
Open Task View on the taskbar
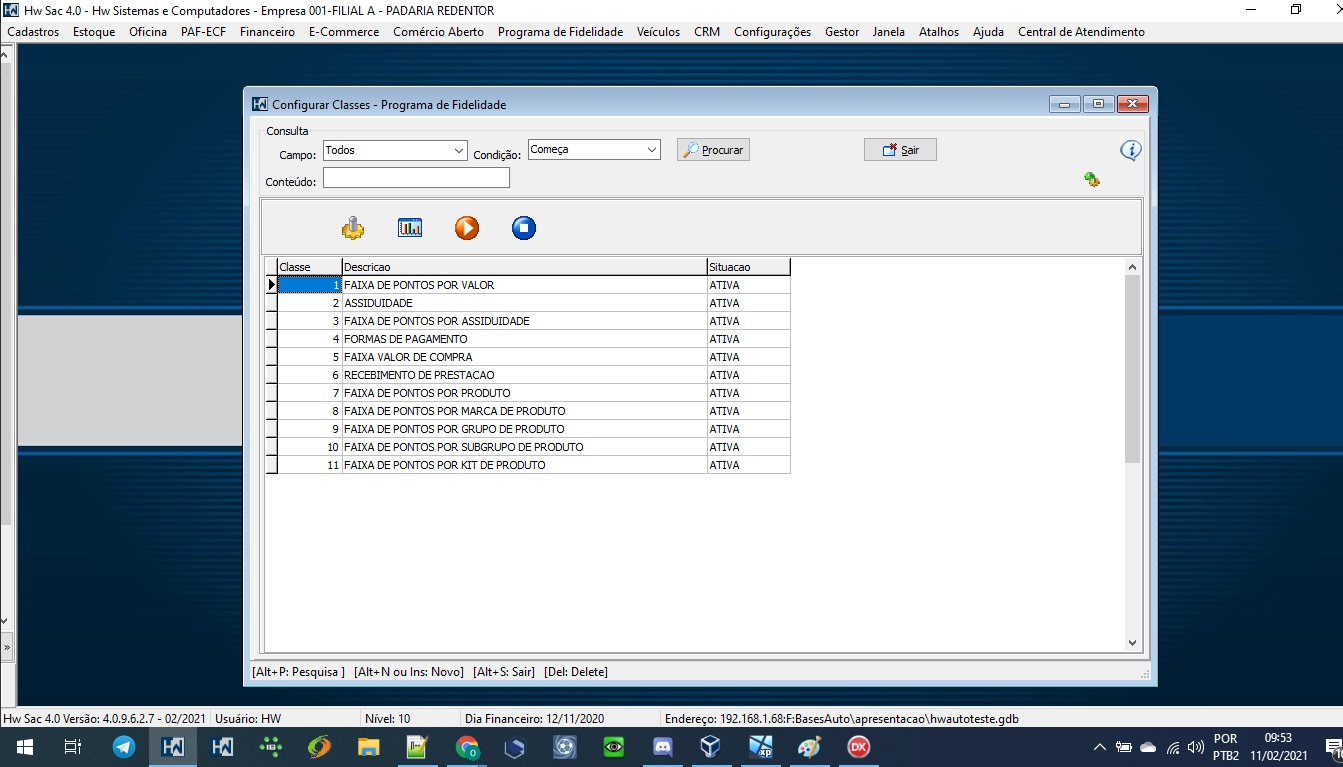pyautogui.click(x=73, y=746)
